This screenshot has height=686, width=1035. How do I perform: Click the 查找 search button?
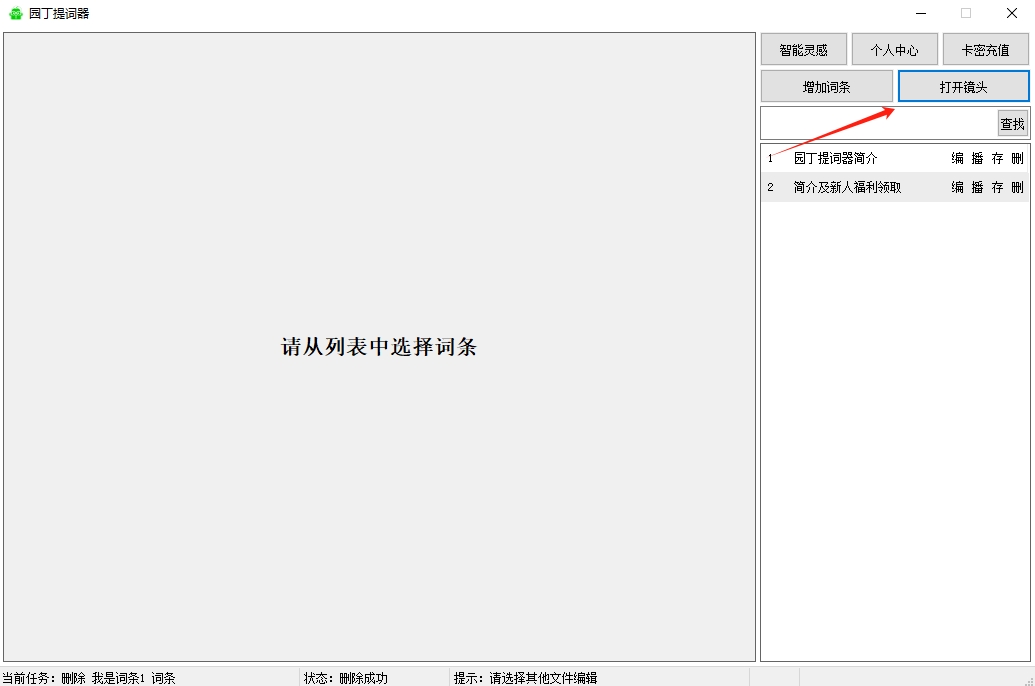(1012, 124)
